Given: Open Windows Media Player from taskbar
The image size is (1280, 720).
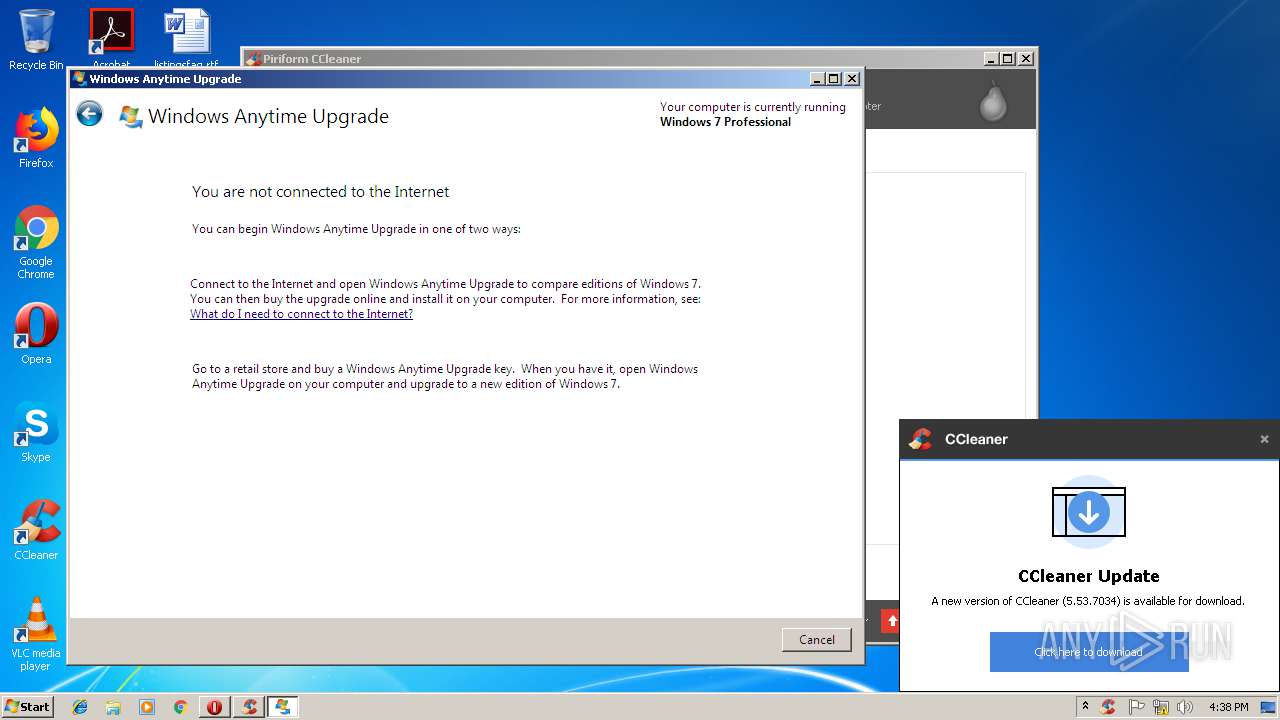Looking at the screenshot, I should [147, 707].
